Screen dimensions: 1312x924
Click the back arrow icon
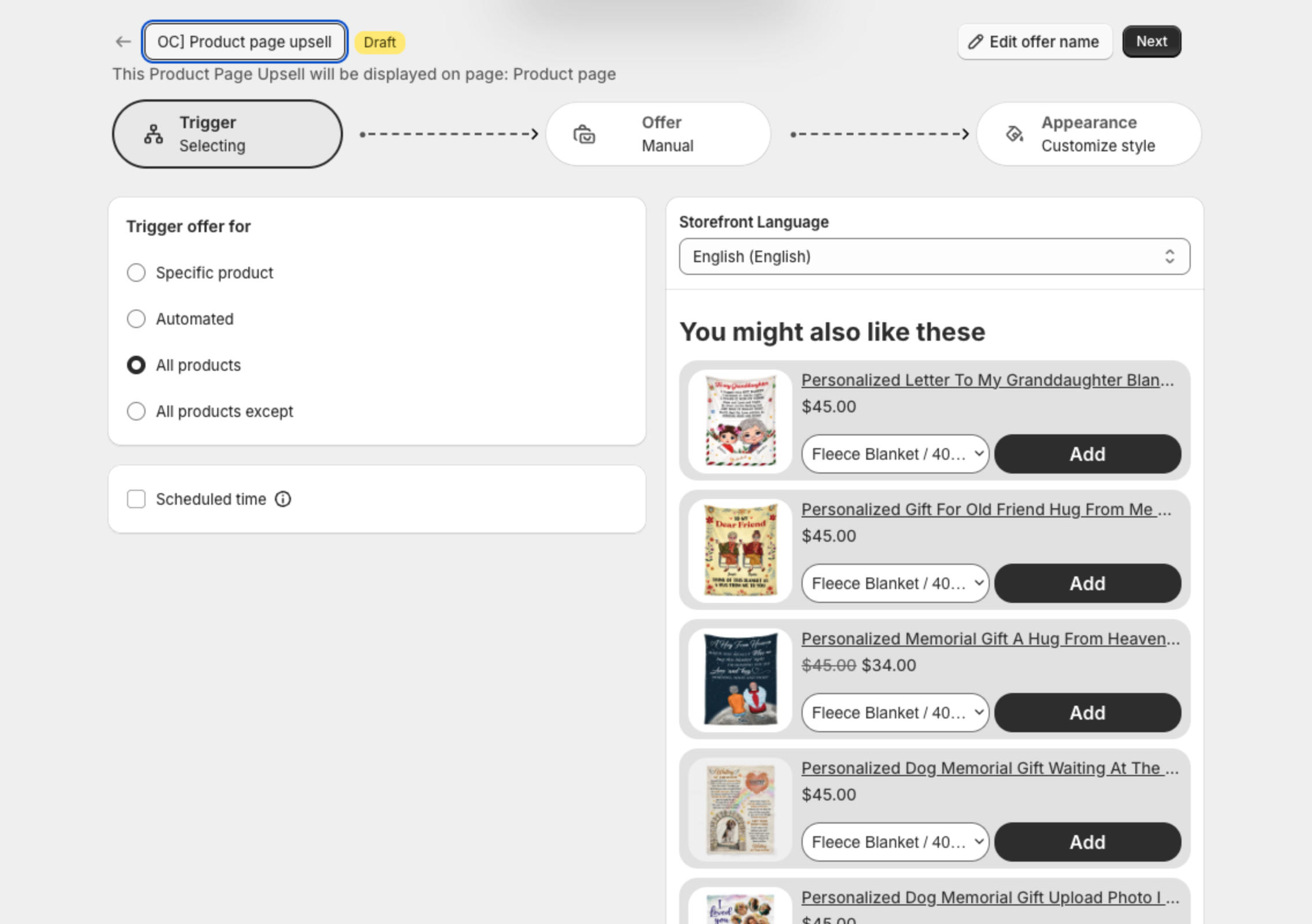[122, 42]
